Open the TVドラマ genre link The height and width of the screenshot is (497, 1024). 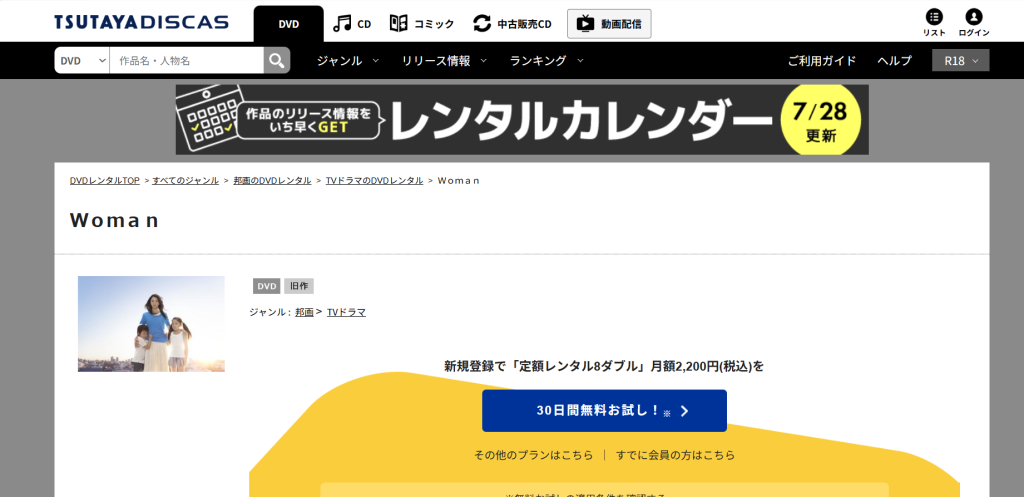click(x=346, y=313)
